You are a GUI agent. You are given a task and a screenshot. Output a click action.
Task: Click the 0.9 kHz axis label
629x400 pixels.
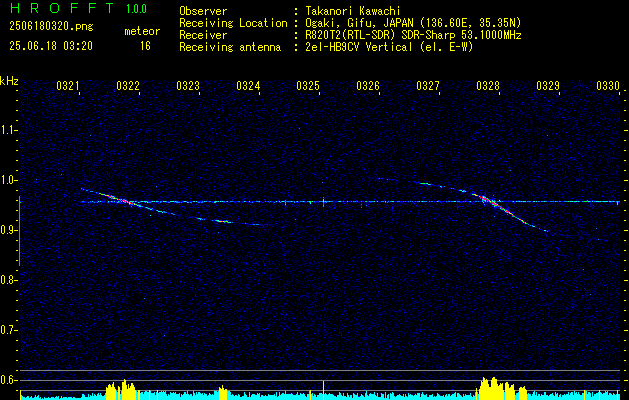click(8, 230)
